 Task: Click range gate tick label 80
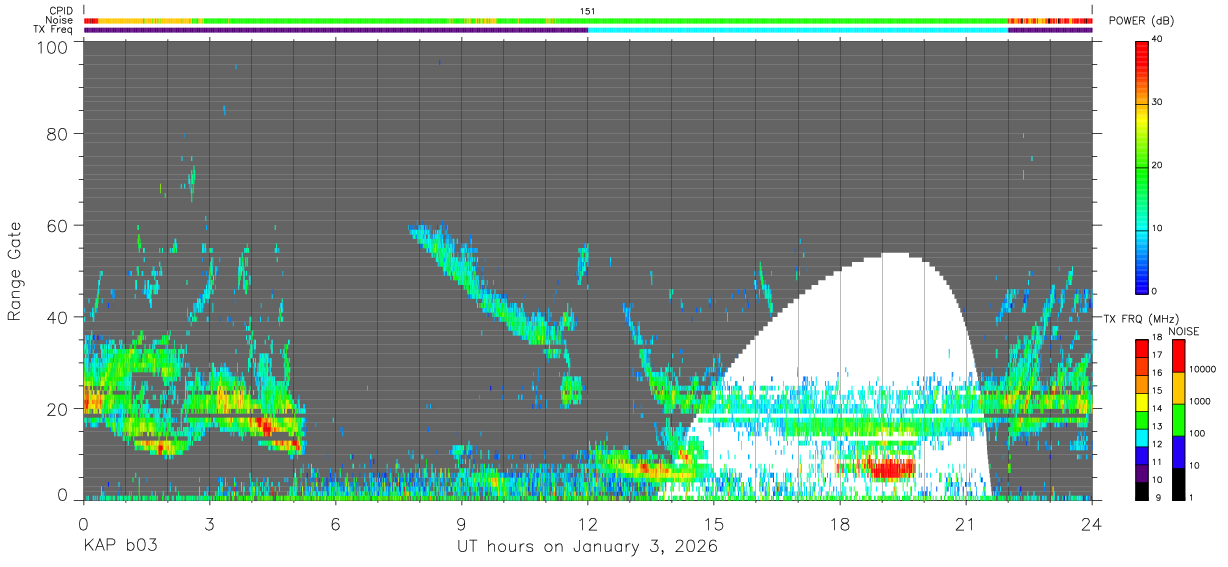click(56, 134)
